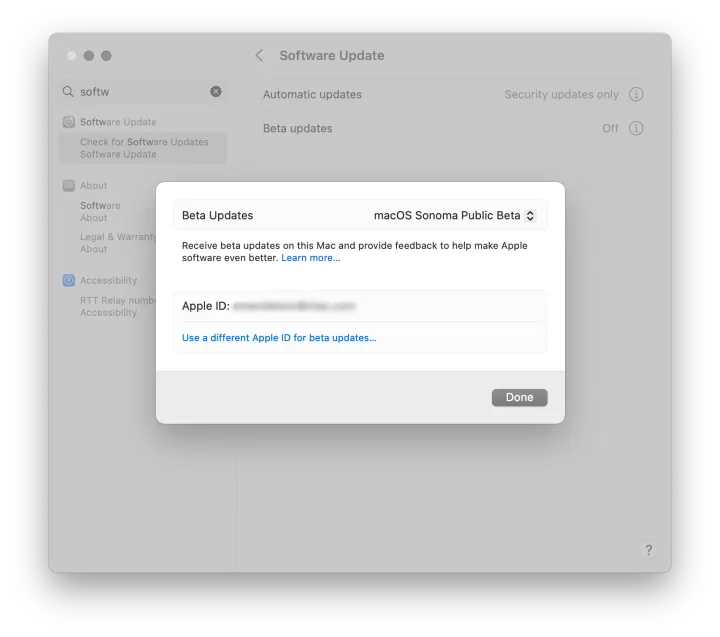720x637 pixels.
Task: Click the Software Update gear icon in sidebar
Action: tap(69, 122)
